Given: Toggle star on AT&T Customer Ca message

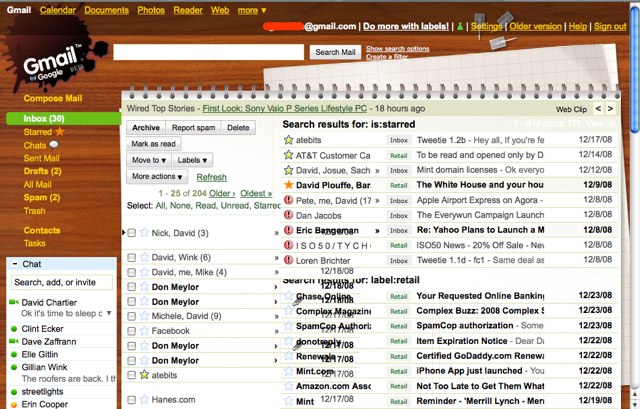Looking at the screenshot, I should click(289, 155).
